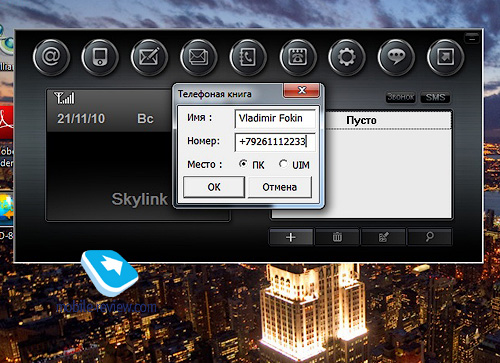Close the Телефоная книга dialog
The height and width of the screenshot is (363, 500).
[x=302, y=90]
